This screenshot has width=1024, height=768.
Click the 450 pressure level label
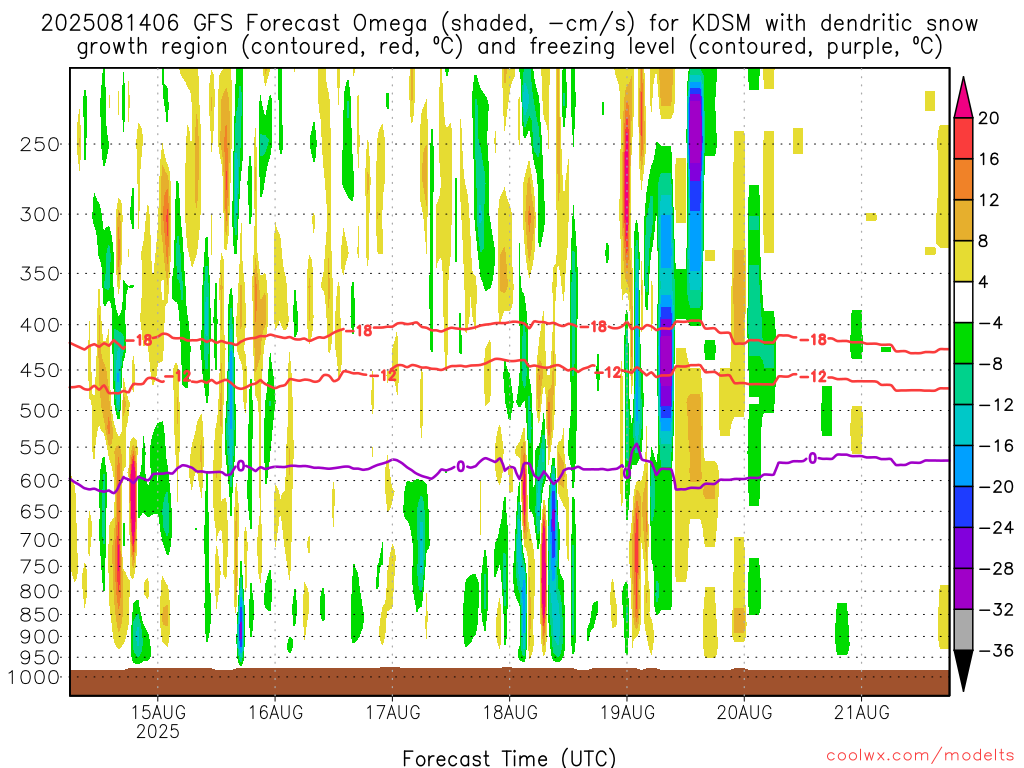(x=40, y=370)
